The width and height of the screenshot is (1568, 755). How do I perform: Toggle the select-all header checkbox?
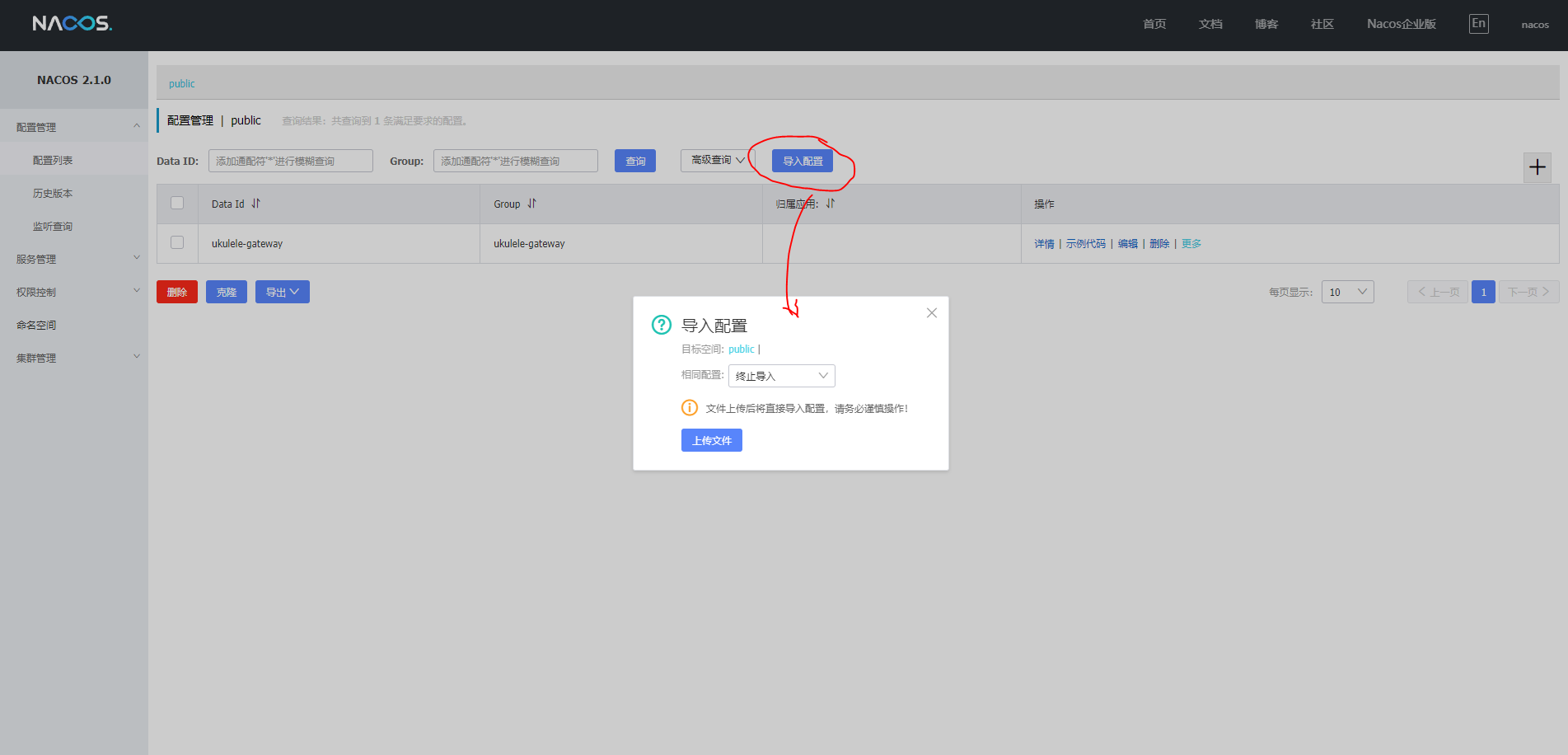(x=177, y=203)
